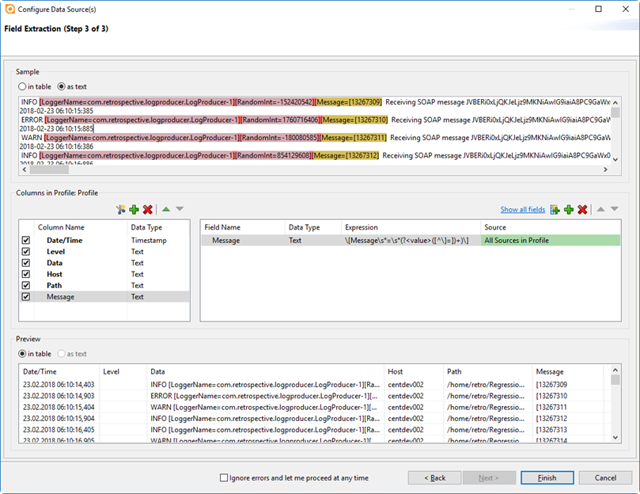Click the disabled Next button

pyautogui.click(x=489, y=478)
